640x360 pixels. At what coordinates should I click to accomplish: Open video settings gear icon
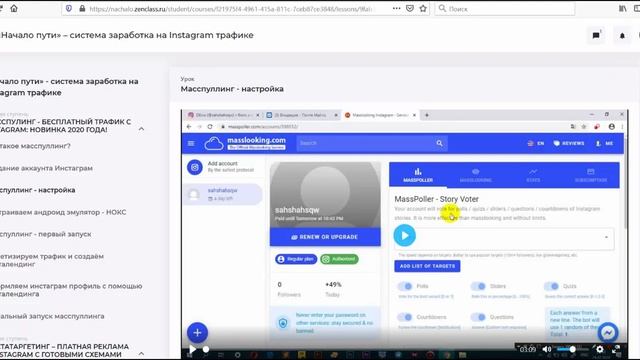(x=599, y=349)
